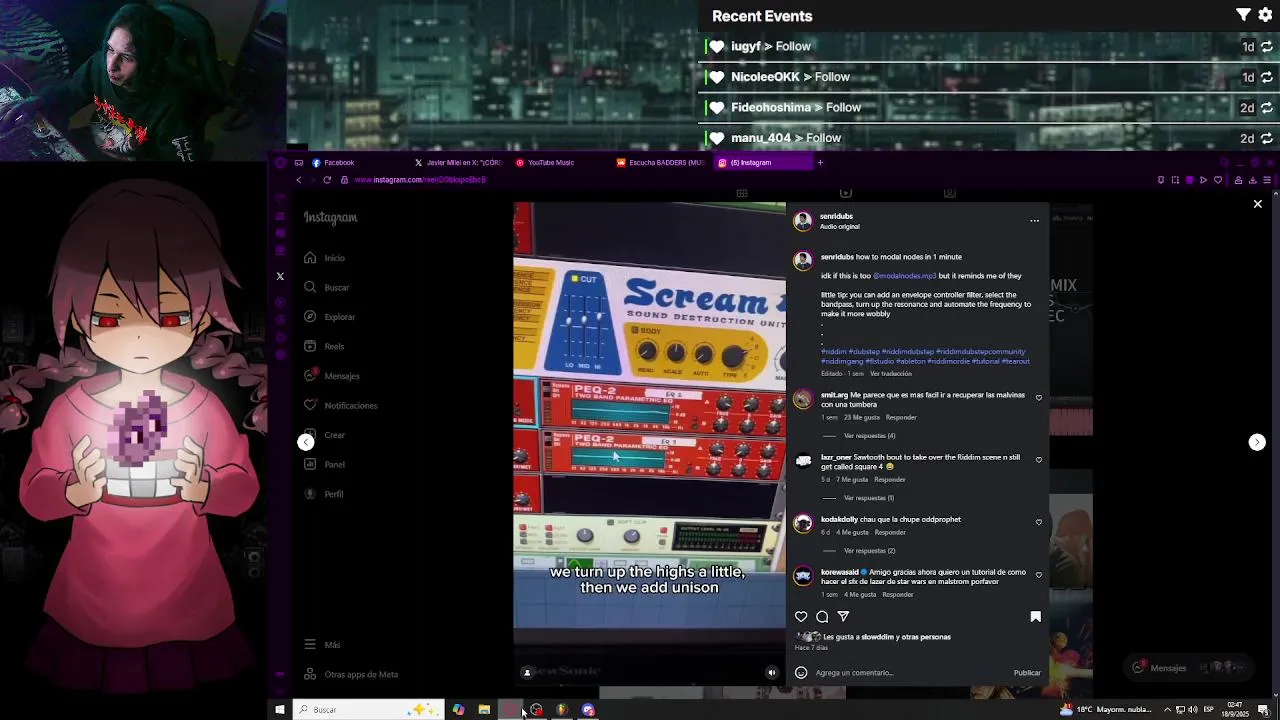The image size is (1280, 720).
Task: Open the Instagram Buscar search icon
Action: [310, 287]
